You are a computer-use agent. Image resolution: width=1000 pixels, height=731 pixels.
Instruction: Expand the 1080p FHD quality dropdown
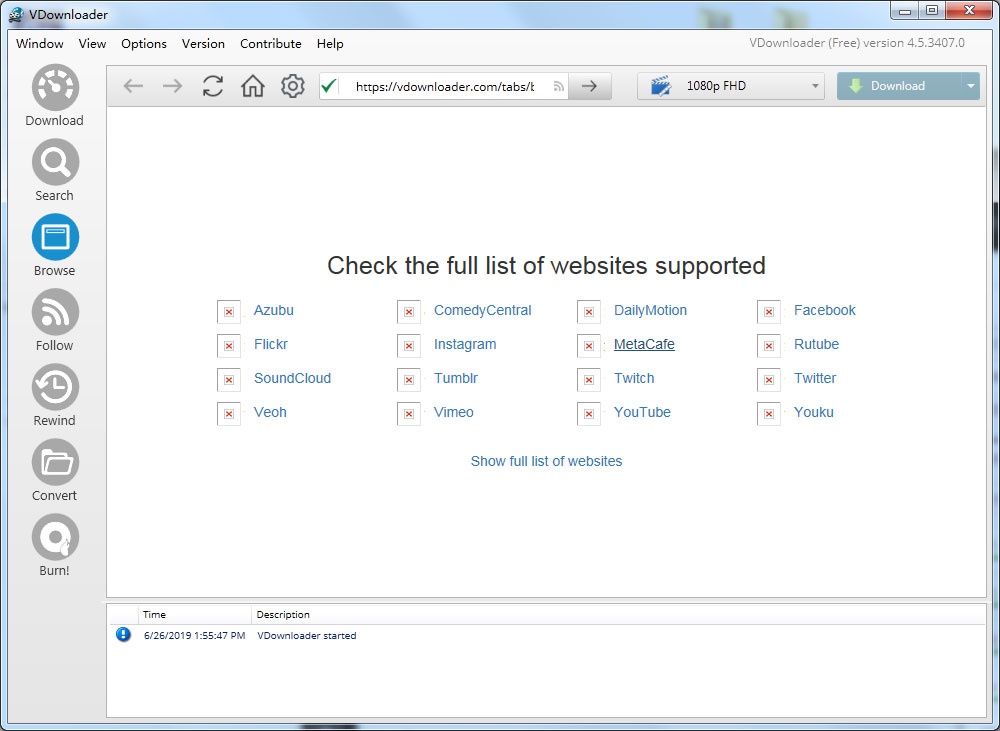pyautogui.click(x=815, y=86)
